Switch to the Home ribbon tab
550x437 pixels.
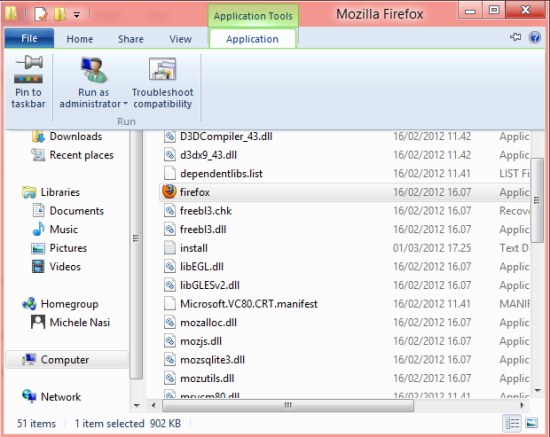[80, 39]
